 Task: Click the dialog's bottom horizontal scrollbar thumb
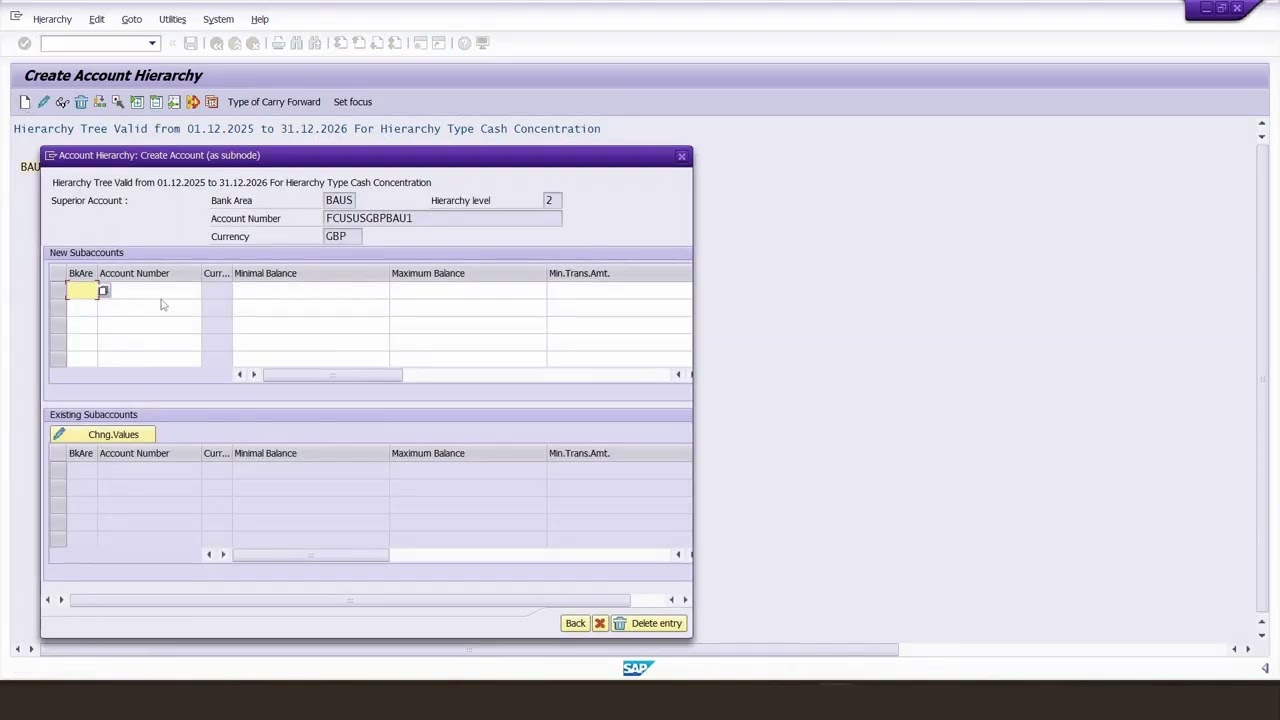point(350,600)
